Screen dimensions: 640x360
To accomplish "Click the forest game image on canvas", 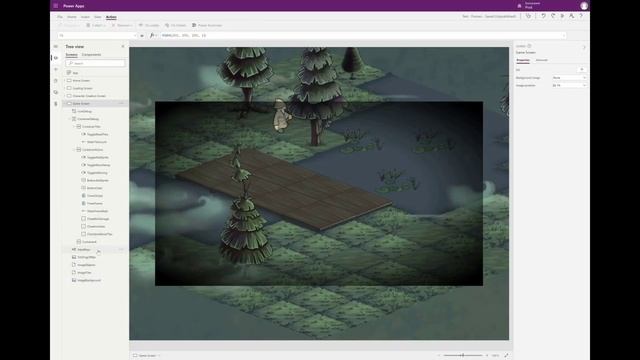I will point(319,193).
